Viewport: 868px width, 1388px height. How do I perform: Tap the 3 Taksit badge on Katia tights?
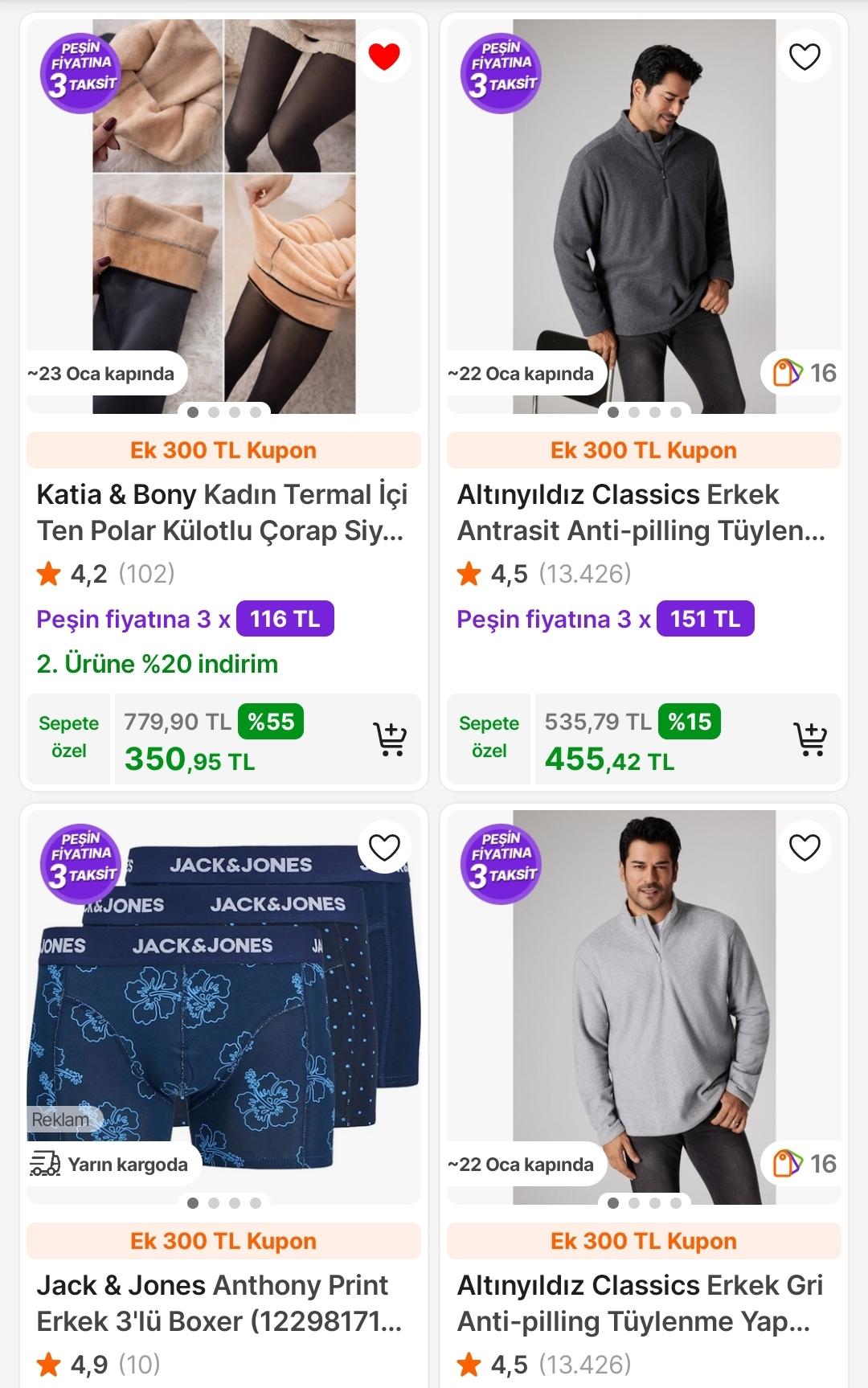click(80, 73)
